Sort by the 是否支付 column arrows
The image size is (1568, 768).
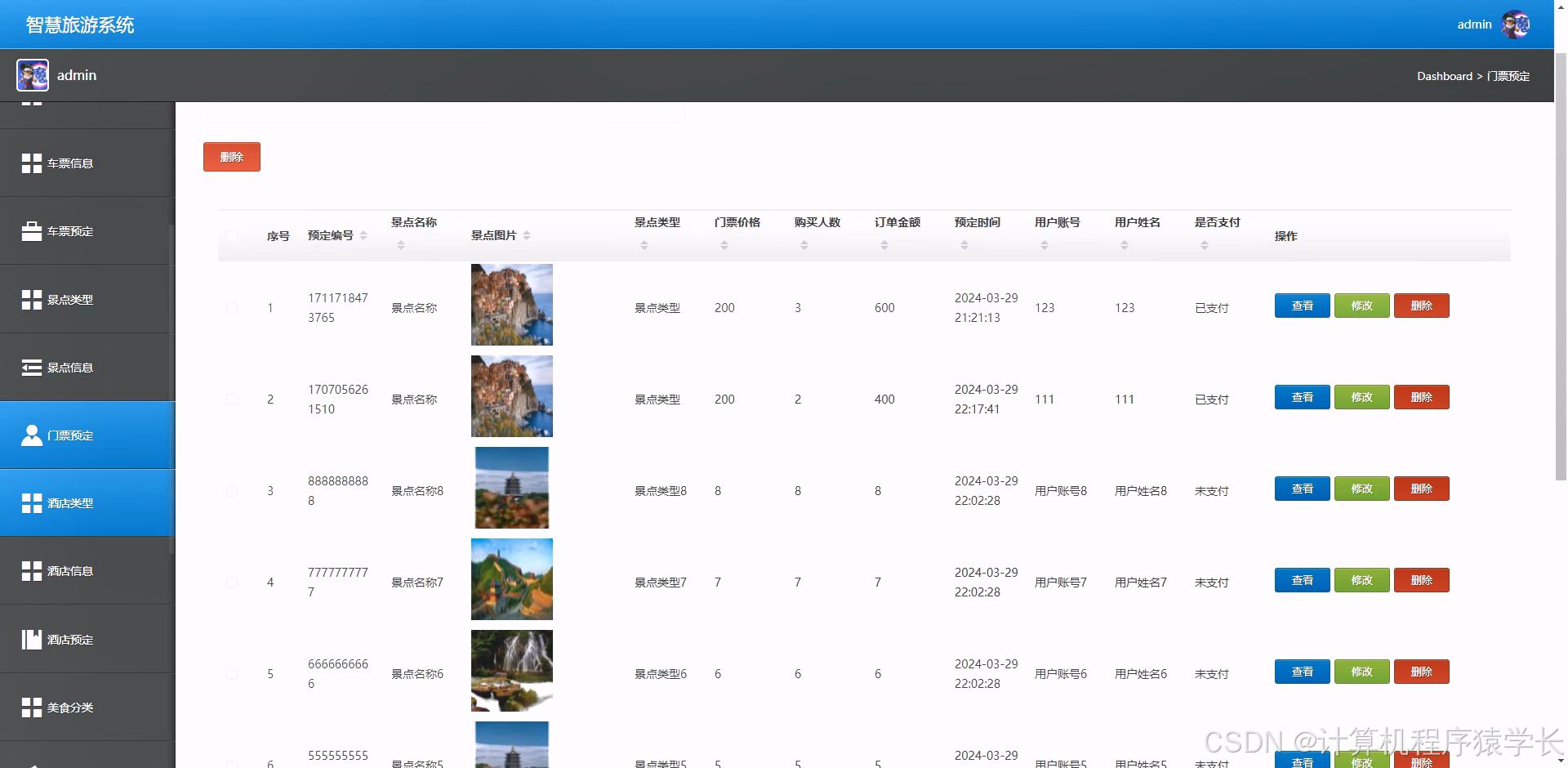[1205, 245]
